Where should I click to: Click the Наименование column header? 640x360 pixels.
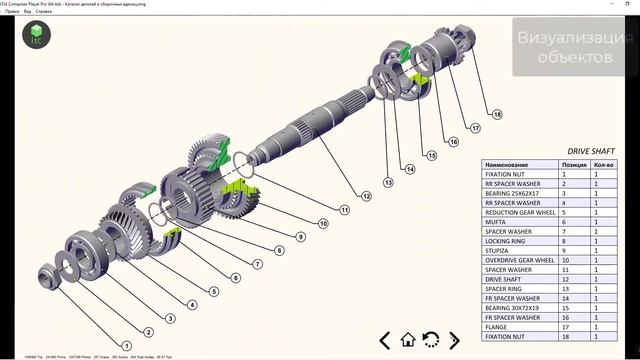[x=520, y=164]
